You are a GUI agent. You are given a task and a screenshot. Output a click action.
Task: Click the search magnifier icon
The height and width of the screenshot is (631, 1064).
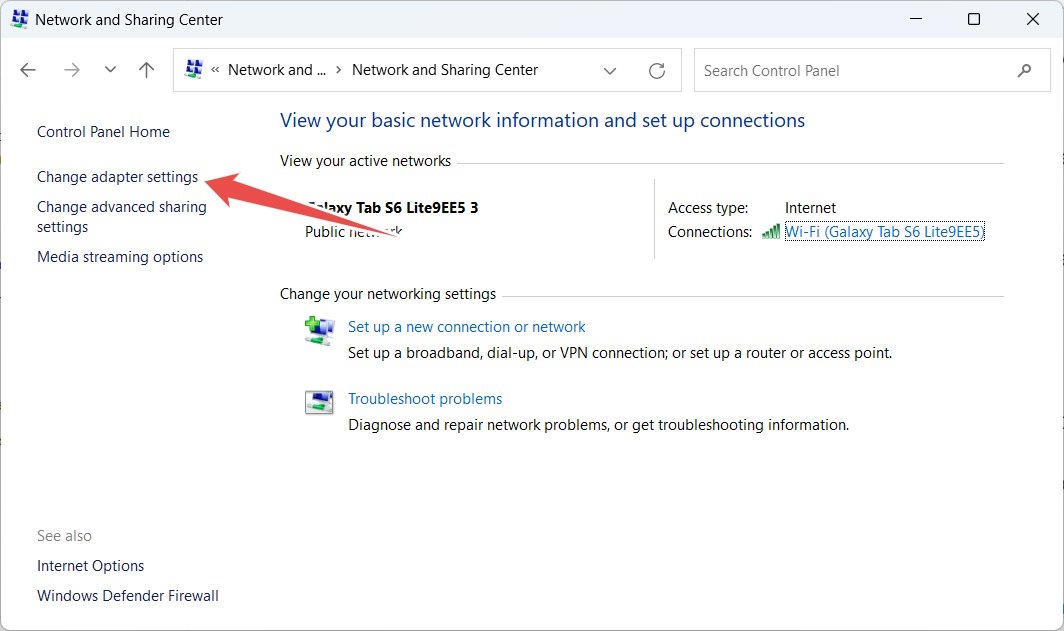point(1024,70)
